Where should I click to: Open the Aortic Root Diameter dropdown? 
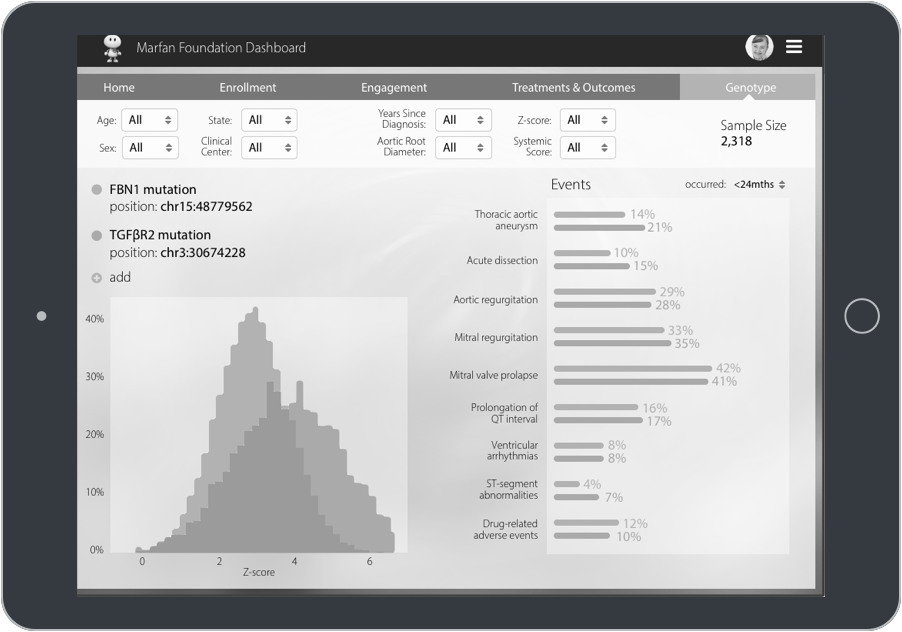[463, 148]
